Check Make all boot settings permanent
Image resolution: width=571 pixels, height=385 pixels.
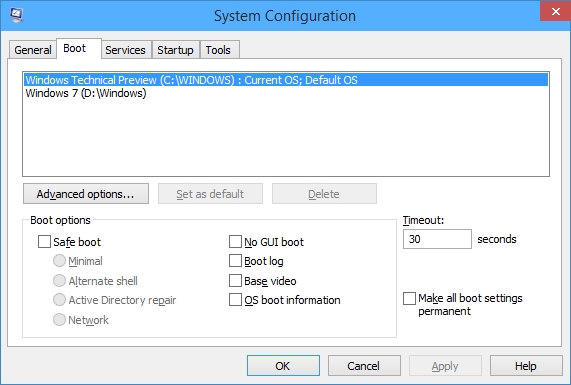click(x=410, y=298)
